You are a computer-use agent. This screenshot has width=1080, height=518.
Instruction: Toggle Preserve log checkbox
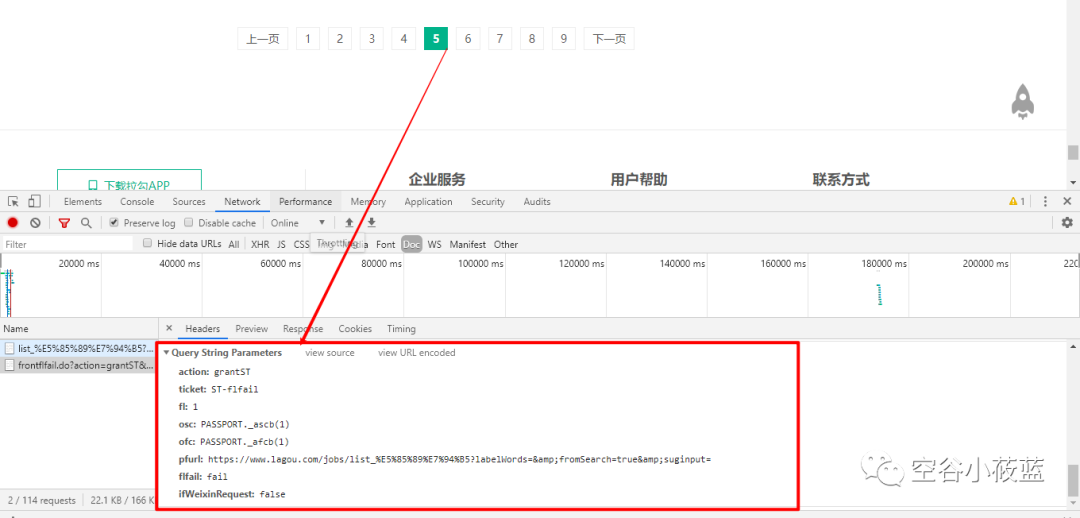point(114,222)
